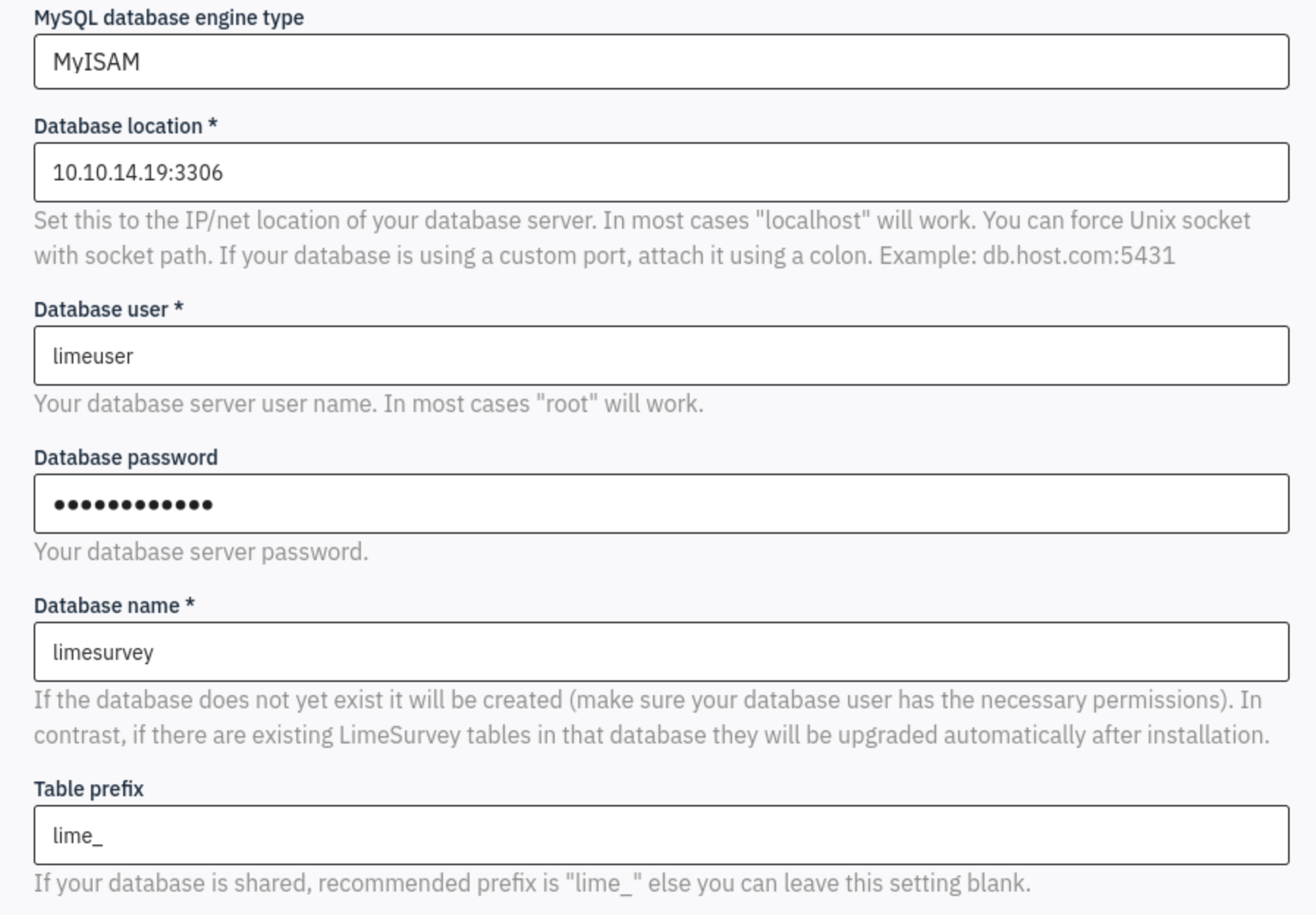
Task: Click the Database location input field
Action: coord(660,172)
